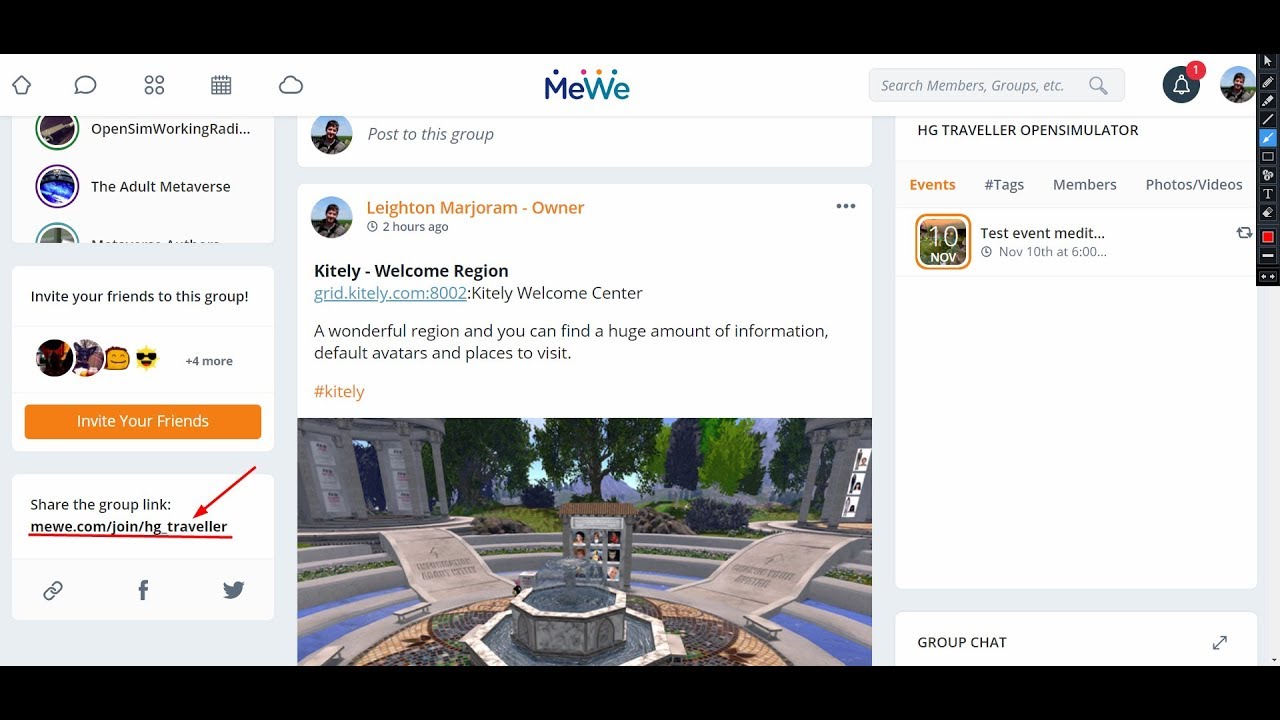
Task: Copy group link with the chain icon
Action: [x=53, y=591]
